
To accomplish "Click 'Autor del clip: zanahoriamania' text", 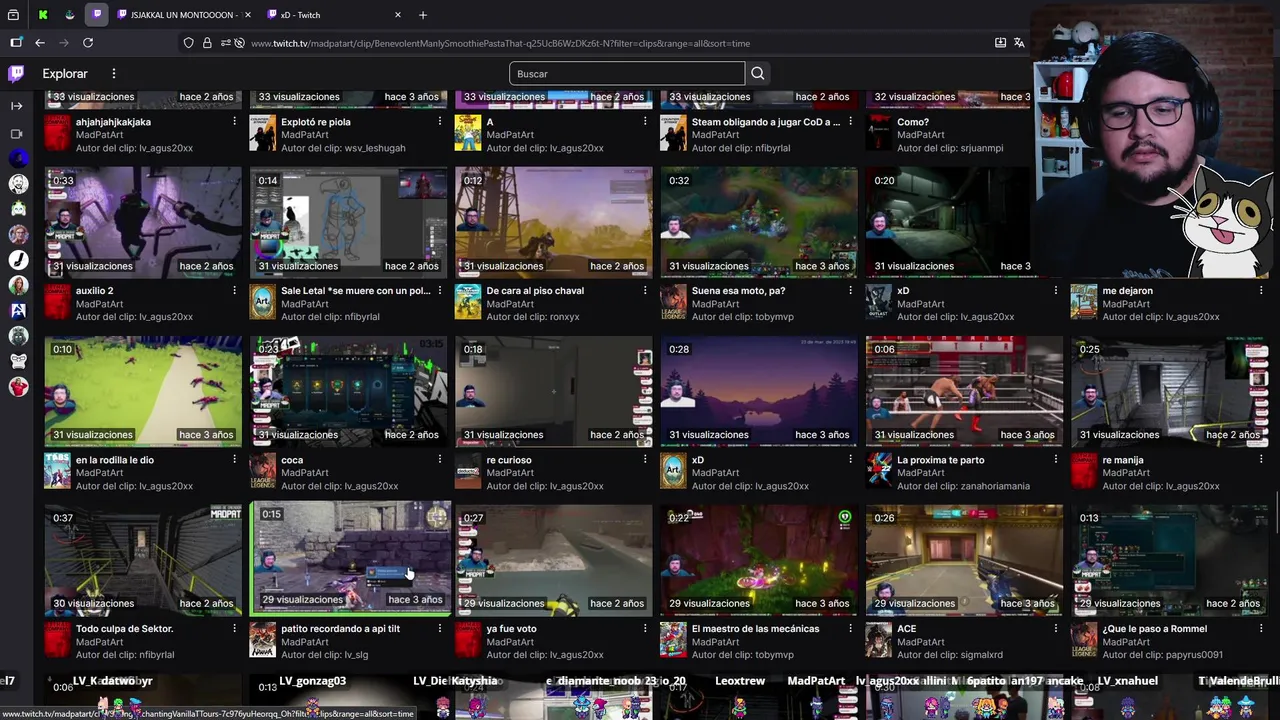I will [963, 486].
